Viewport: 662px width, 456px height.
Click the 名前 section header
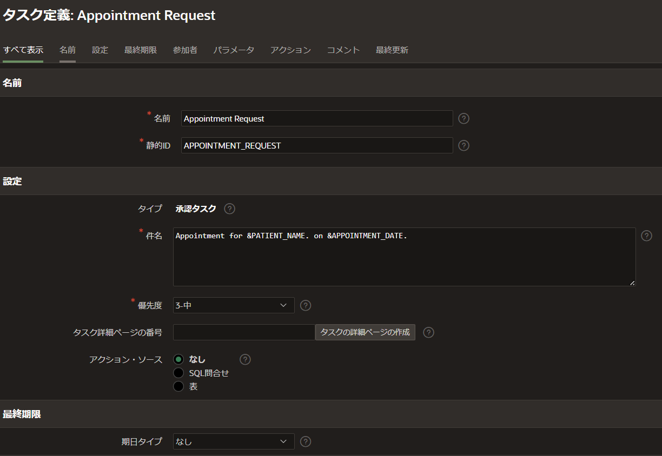coord(12,83)
